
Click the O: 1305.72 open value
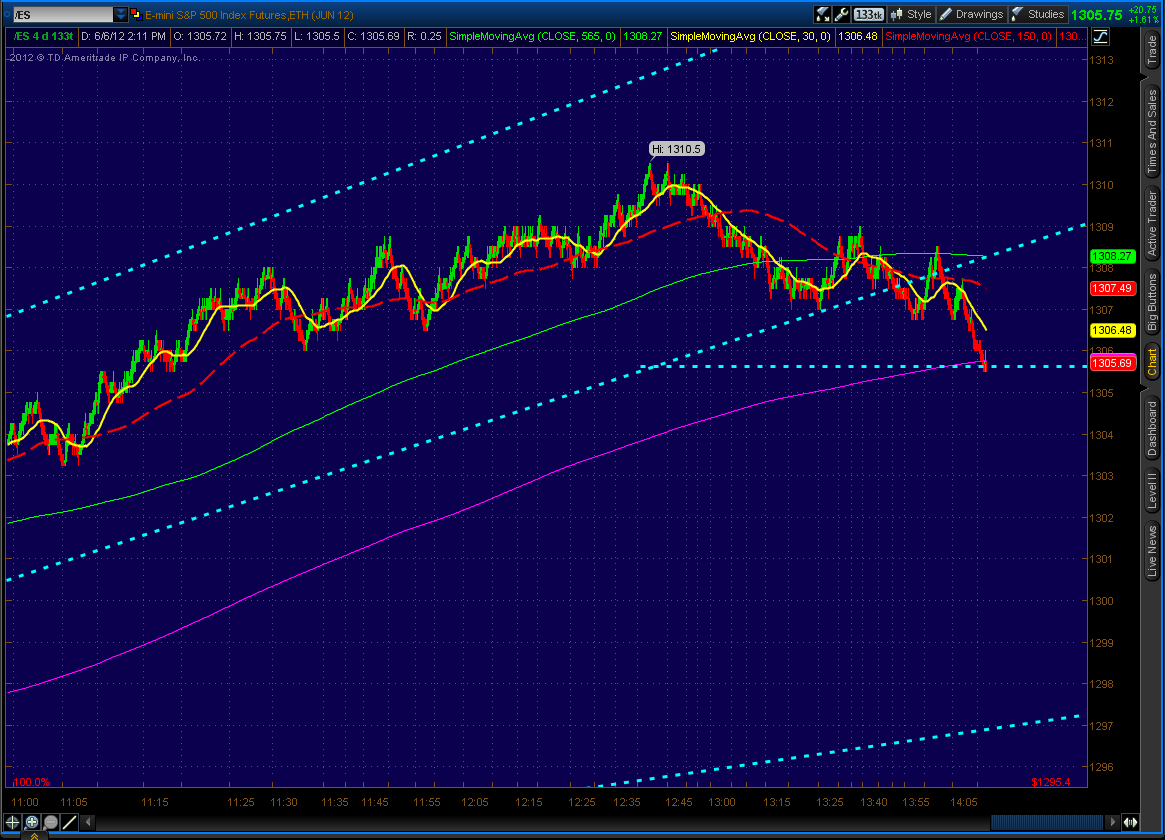(199, 36)
